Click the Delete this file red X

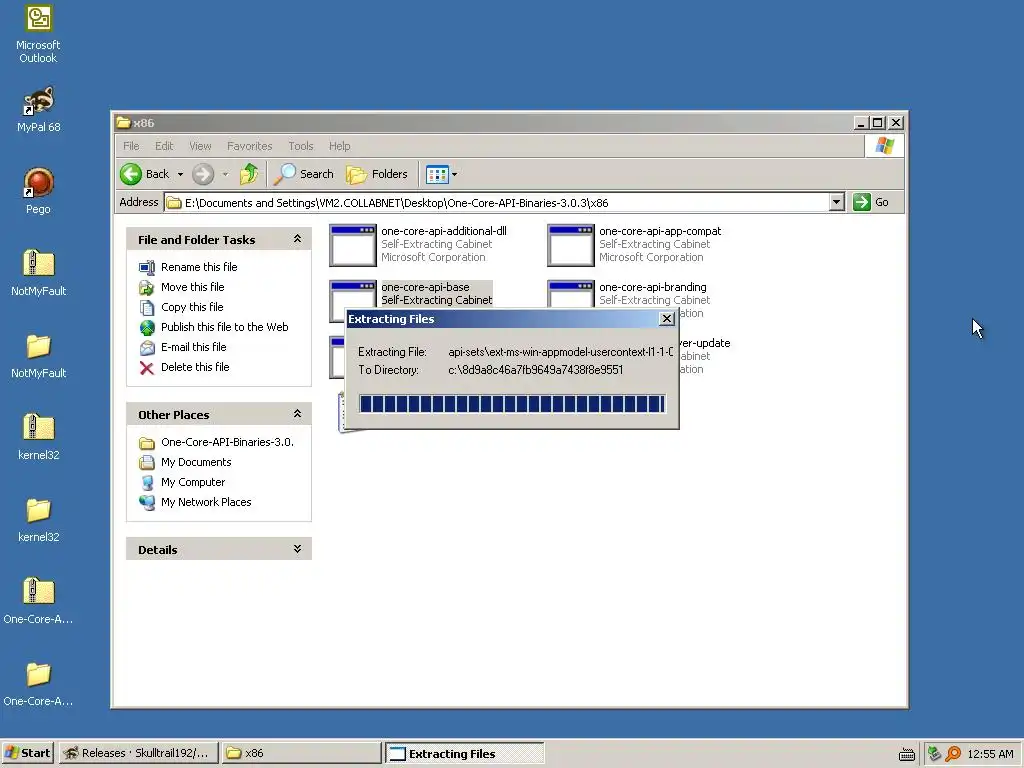[x=147, y=368]
